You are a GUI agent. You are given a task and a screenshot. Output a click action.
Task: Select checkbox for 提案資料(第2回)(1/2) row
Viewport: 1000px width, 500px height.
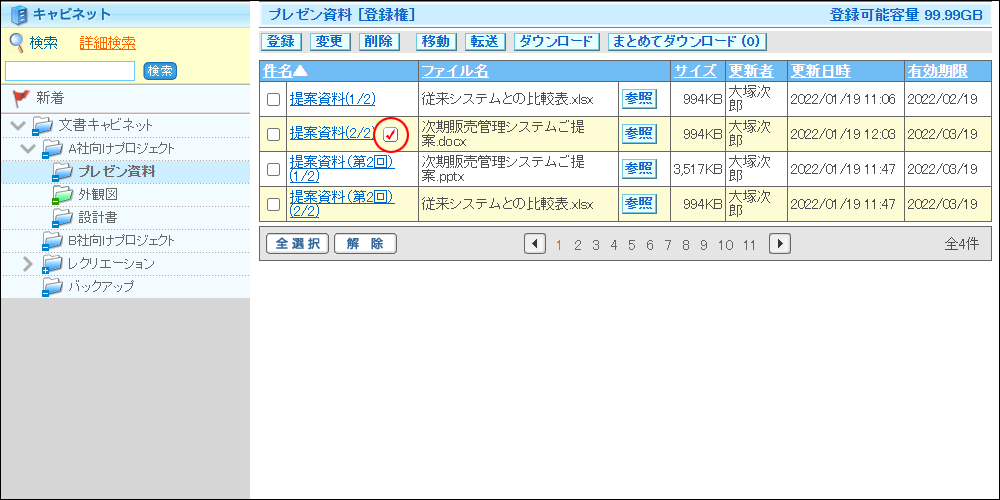[x=273, y=169]
